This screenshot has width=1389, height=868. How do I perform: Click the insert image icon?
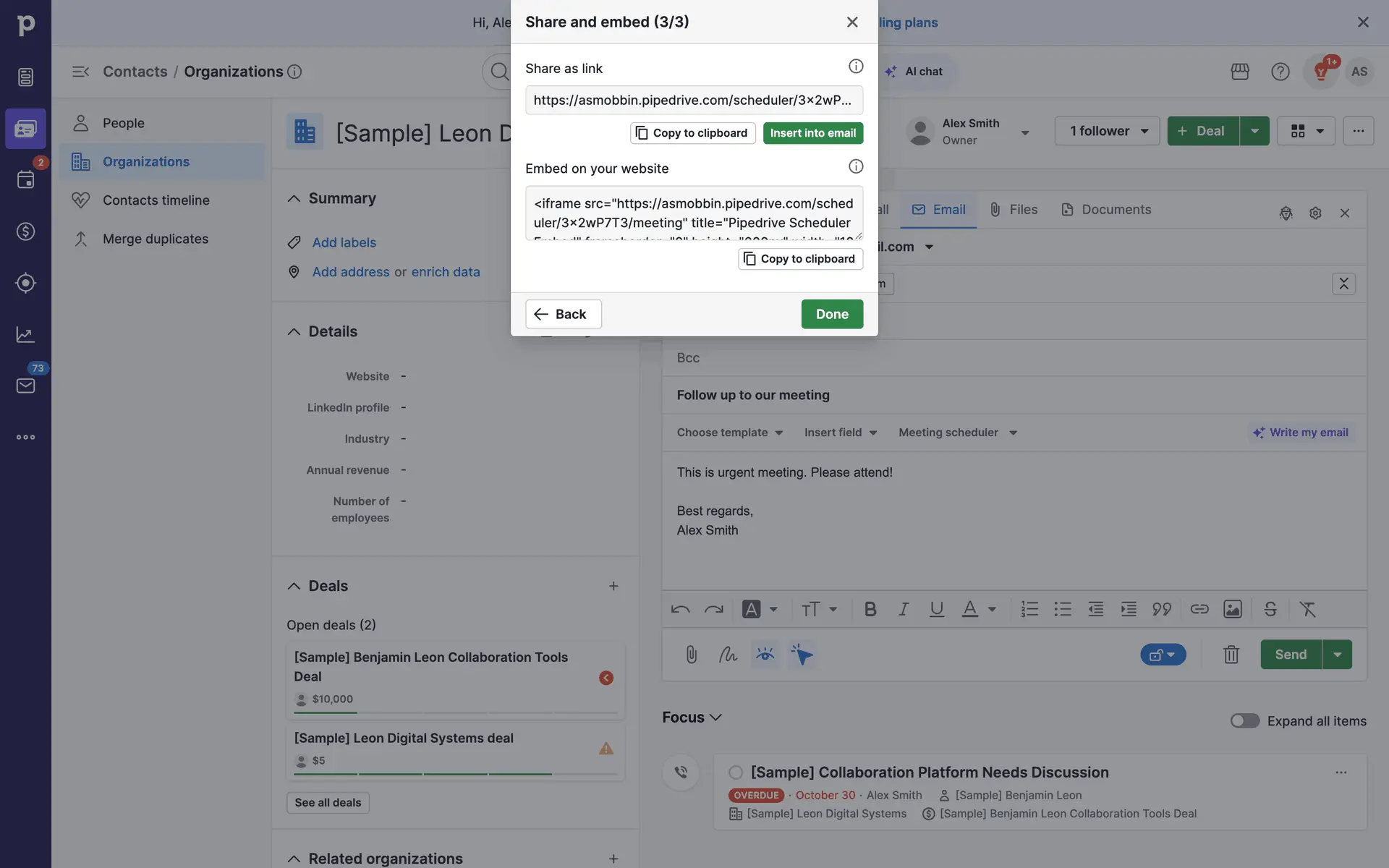click(x=1232, y=609)
